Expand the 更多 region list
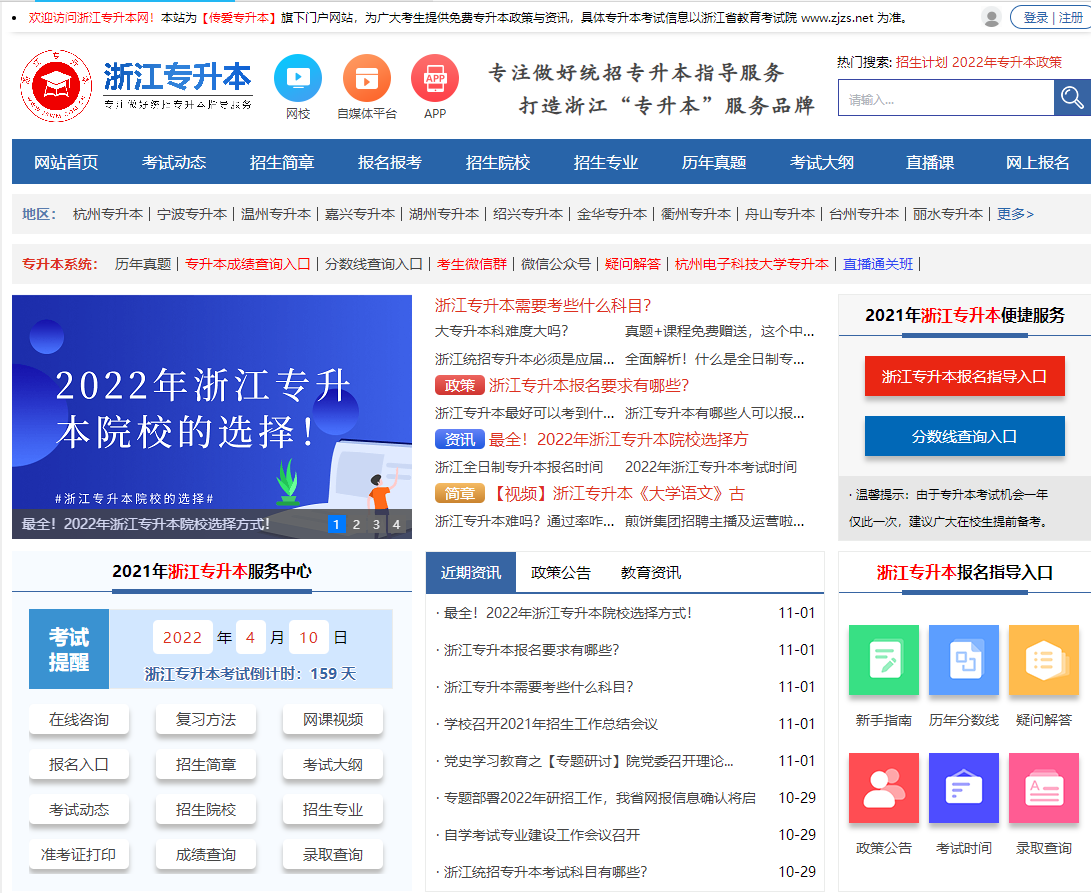 pyautogui.click(x=1014, y=214)
